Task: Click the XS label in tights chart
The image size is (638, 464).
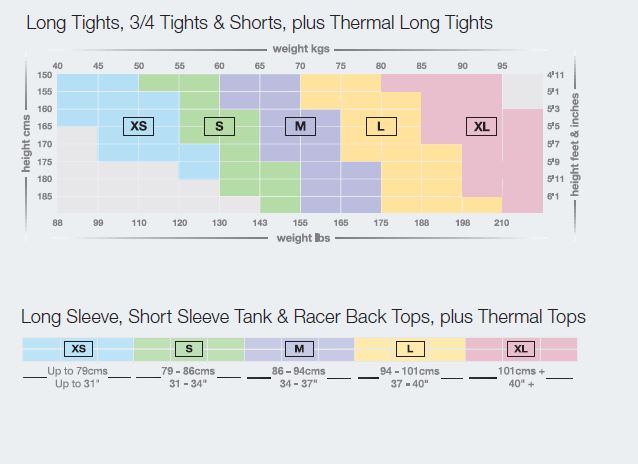Action: coord(138,126)
